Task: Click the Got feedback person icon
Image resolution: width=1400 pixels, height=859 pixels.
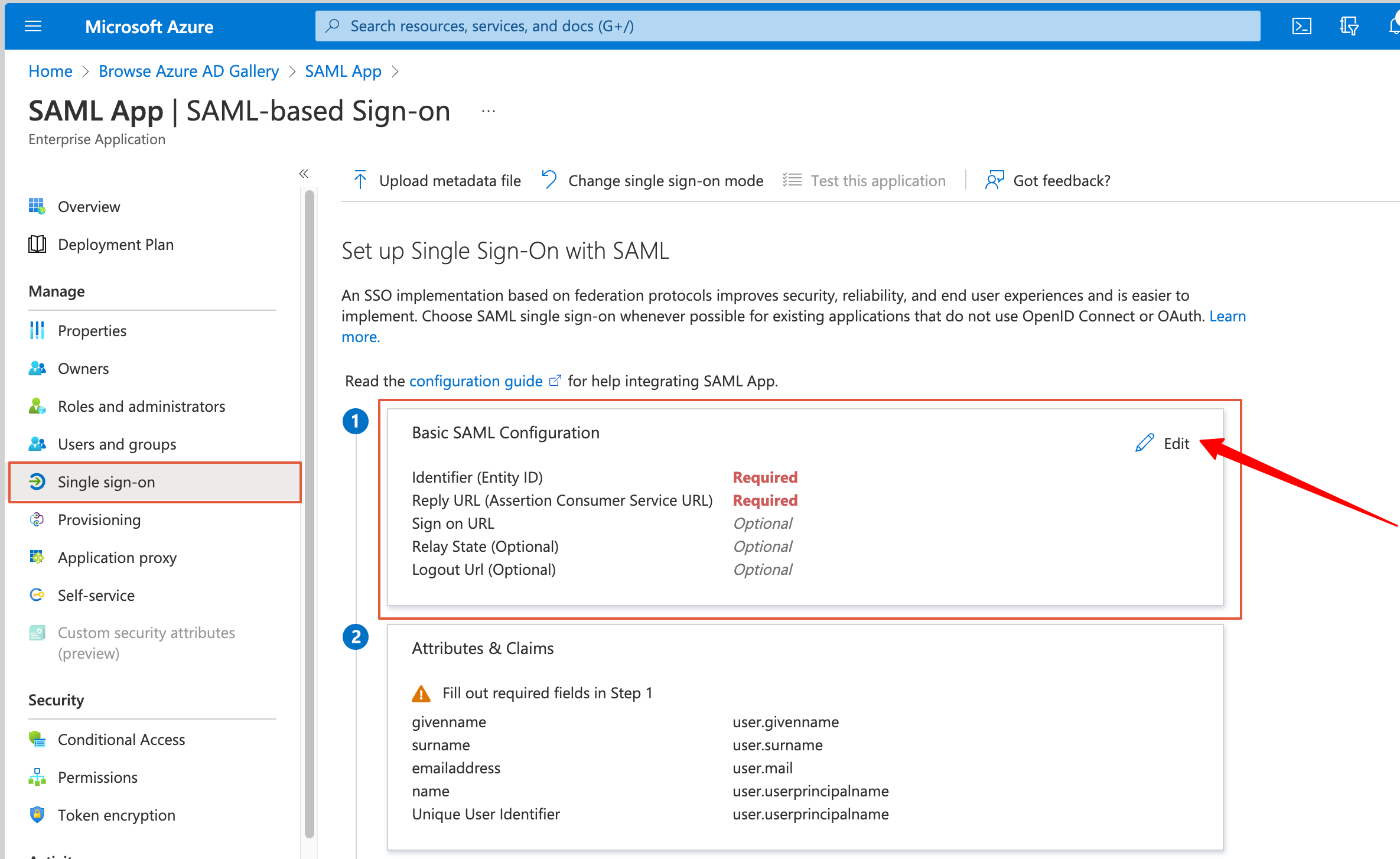Action: pyautogui.click(x=994, y=180)
